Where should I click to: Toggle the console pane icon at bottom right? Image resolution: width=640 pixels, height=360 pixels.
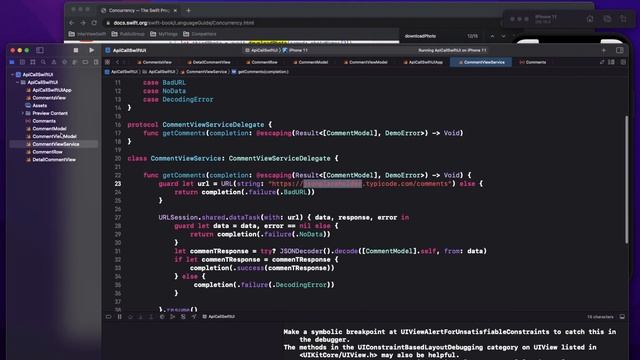pyautogui.click(x=622, y=317)
